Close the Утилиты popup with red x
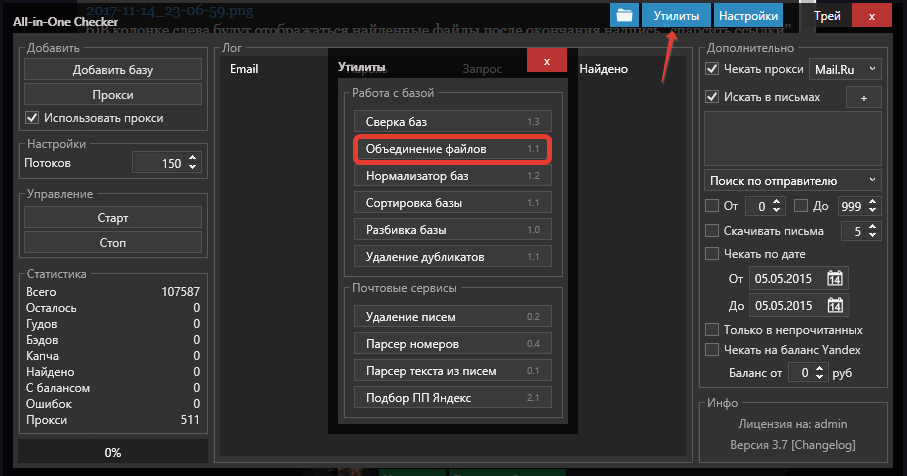Image resolution: width=907 pixels, height=476 pixels. coord(546,61)
